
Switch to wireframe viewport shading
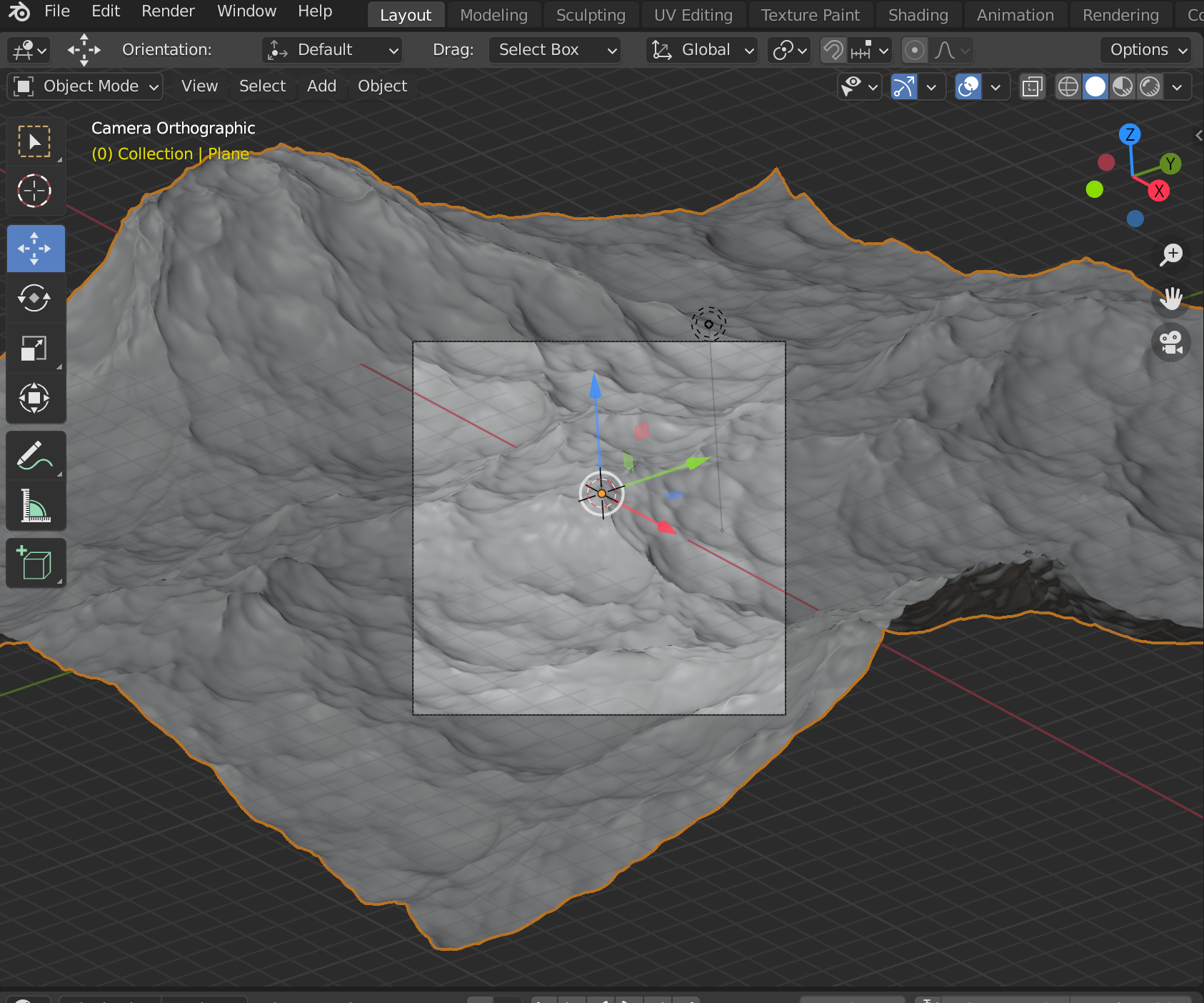1068,87
